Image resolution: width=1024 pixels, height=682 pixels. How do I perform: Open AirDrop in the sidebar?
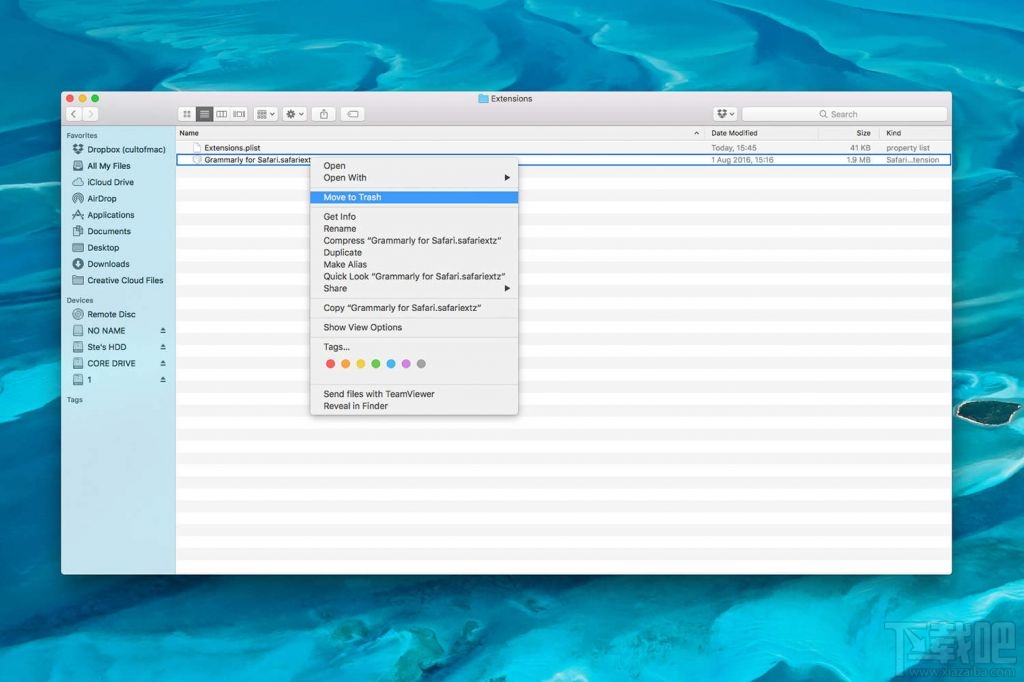(101, 199)
